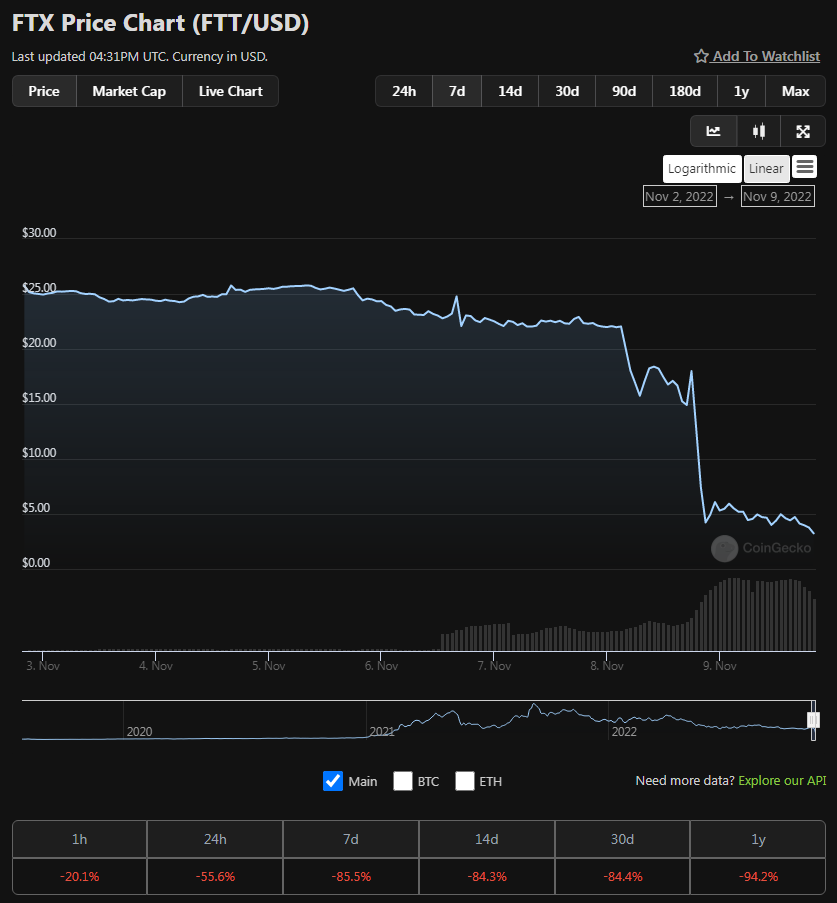Select the 24h time range
Screen dimensions: 837x903
click(x=404, y=91)
